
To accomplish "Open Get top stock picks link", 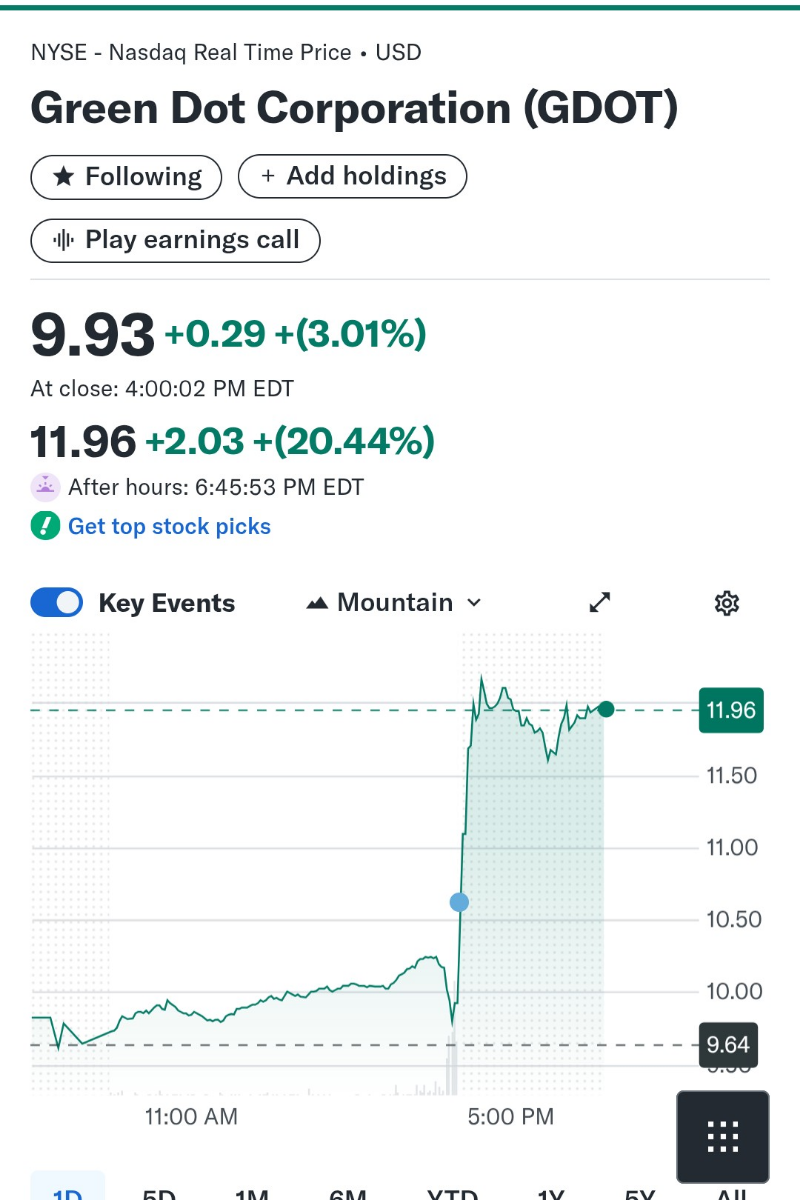I will pos(169,526).
